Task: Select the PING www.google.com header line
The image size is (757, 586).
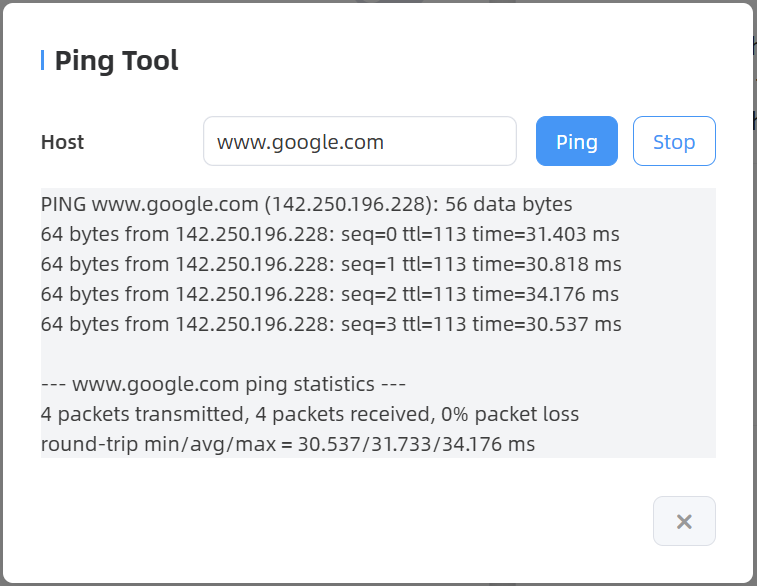Action: coord(306,204)
